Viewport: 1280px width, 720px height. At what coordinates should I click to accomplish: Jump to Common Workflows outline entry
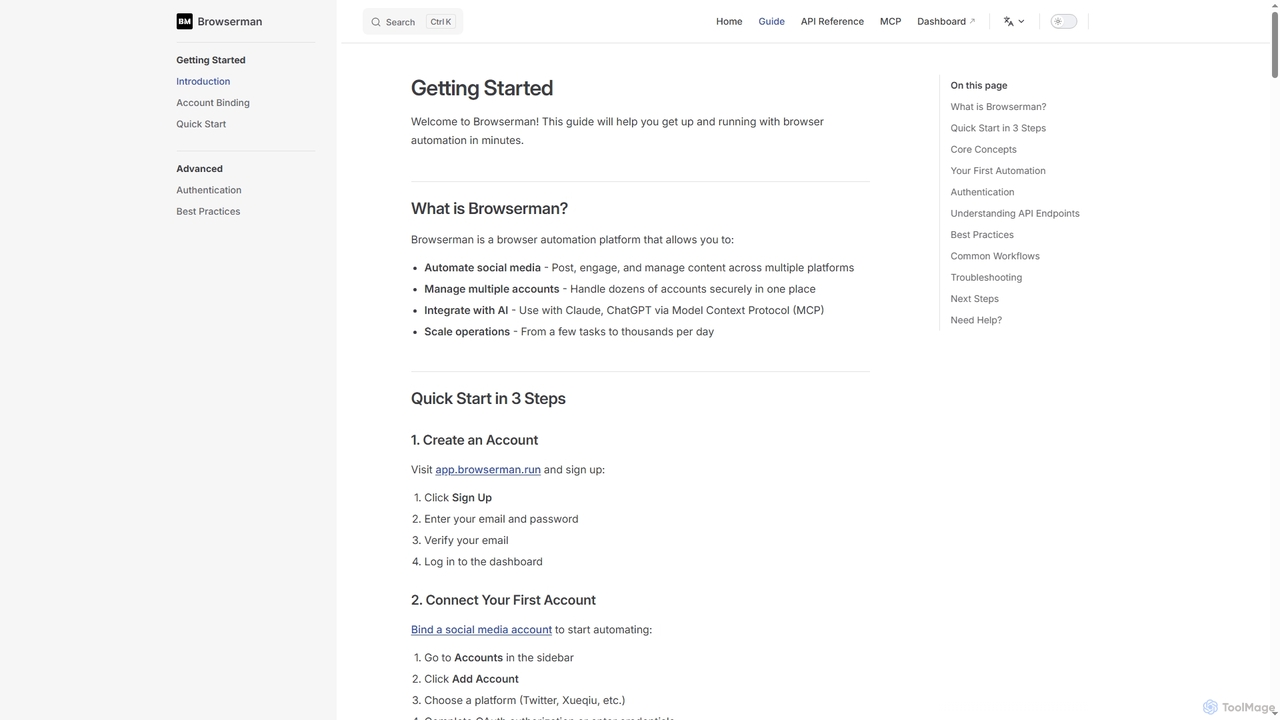click(x=995, y=256)
